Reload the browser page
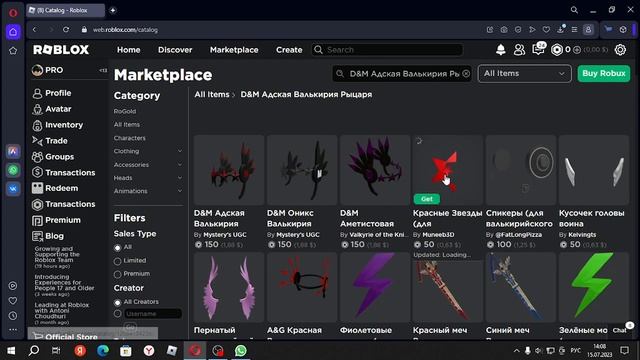Screen dimensions: 640x360 pos(66,30)
